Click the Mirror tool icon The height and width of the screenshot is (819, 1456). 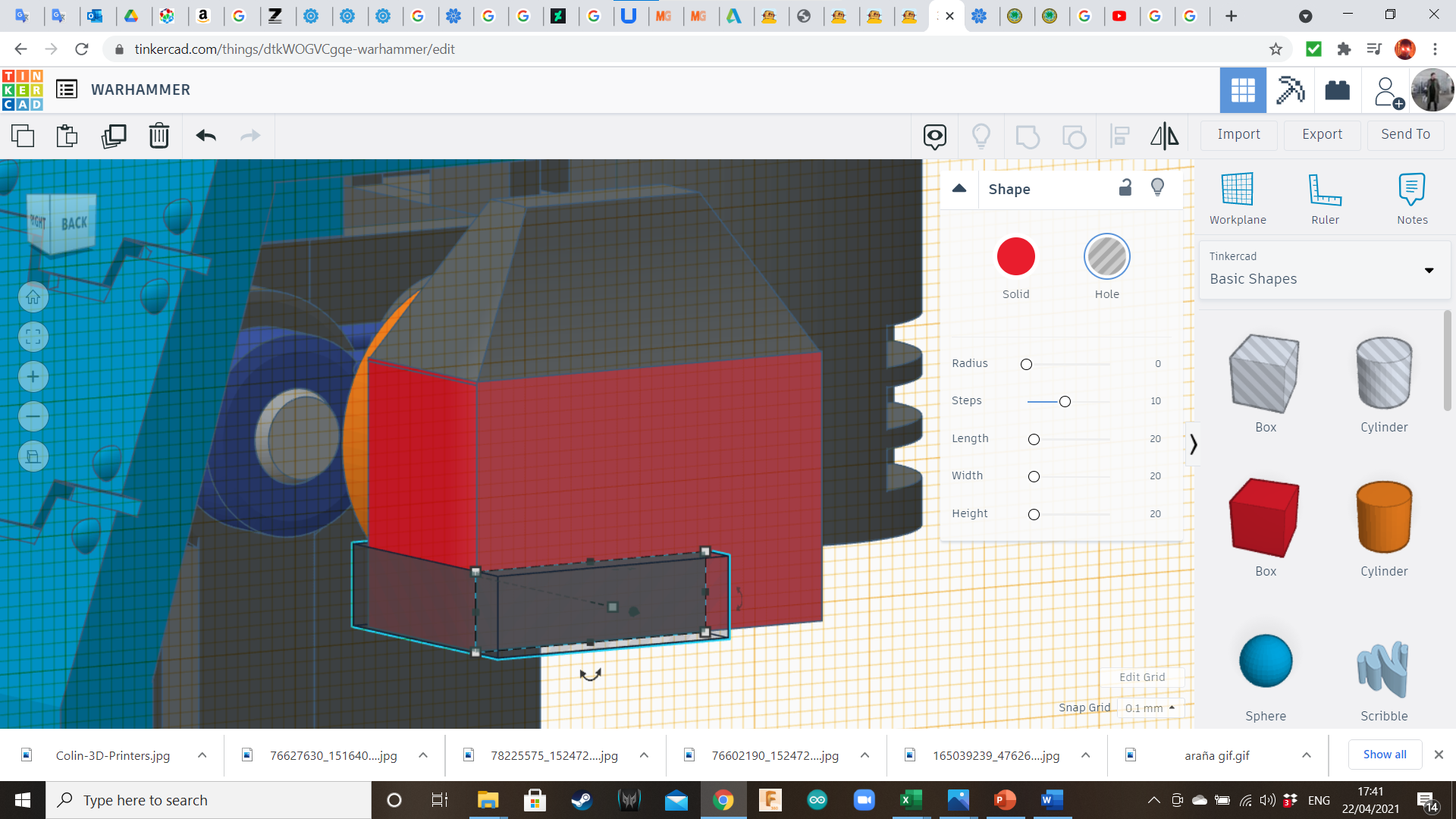click(x=1164, y=136)
